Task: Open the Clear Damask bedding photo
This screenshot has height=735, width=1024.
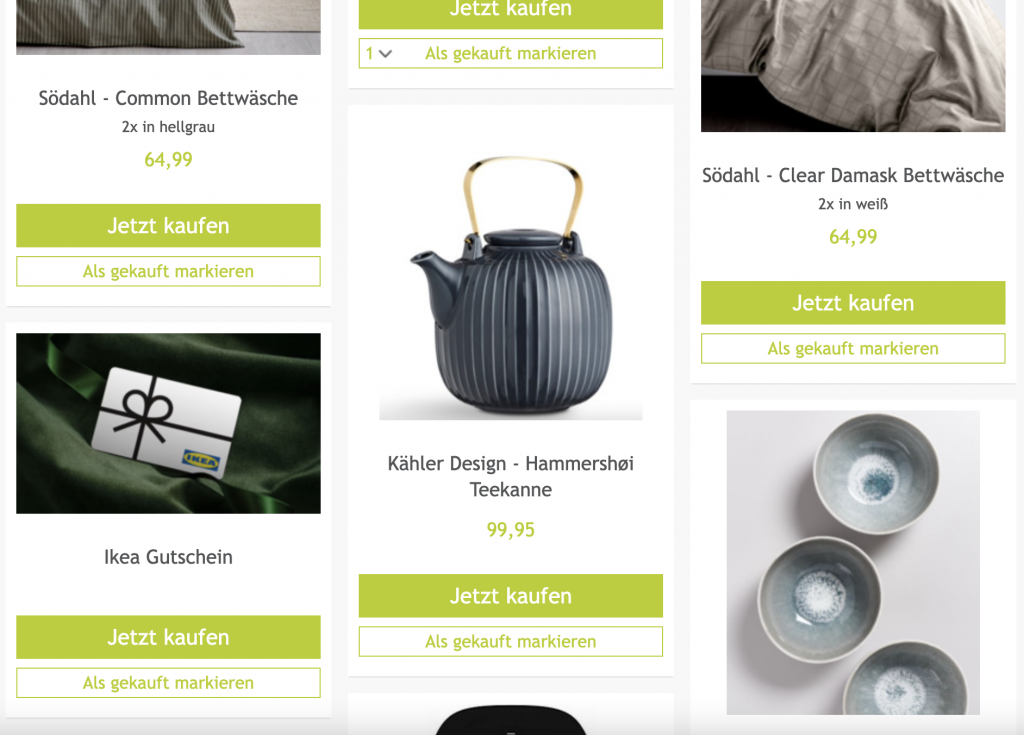Action: point(853,65)
